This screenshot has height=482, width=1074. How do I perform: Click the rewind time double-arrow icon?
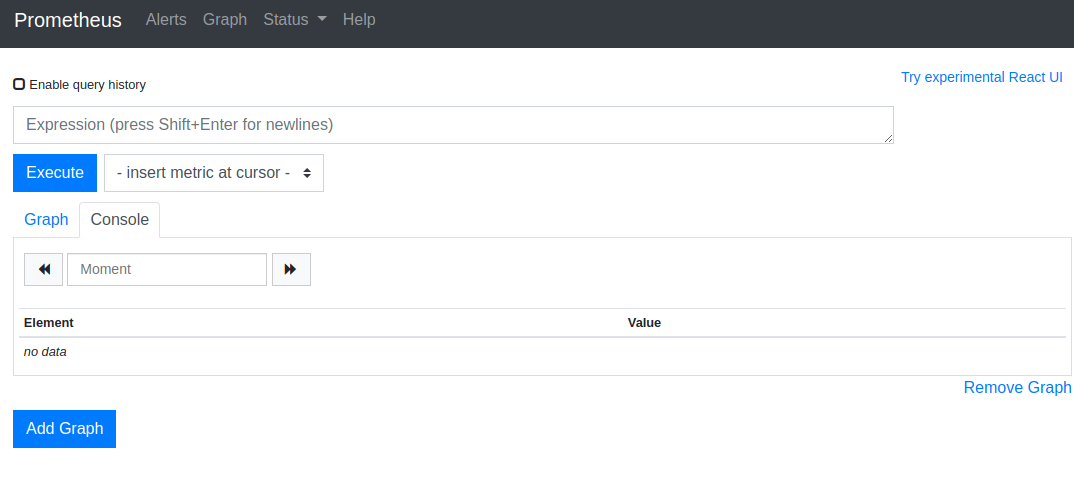[x=45, y=269]
